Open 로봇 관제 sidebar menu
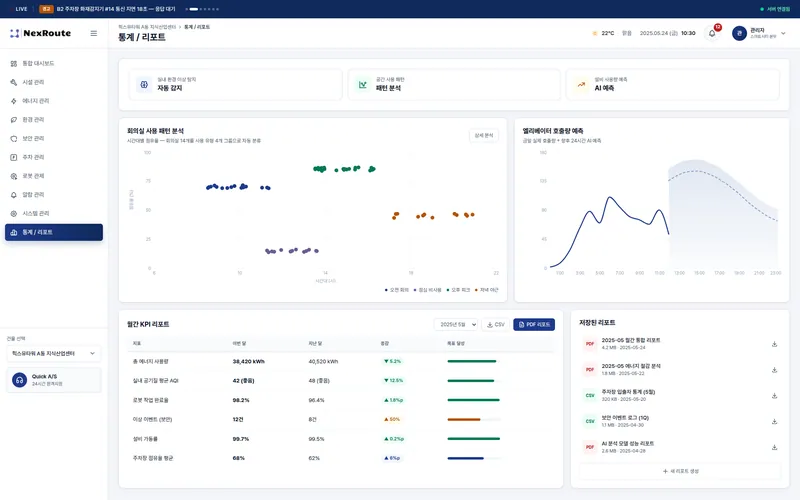The height and width of the screenshot is (500, 800). click(54, 176)
